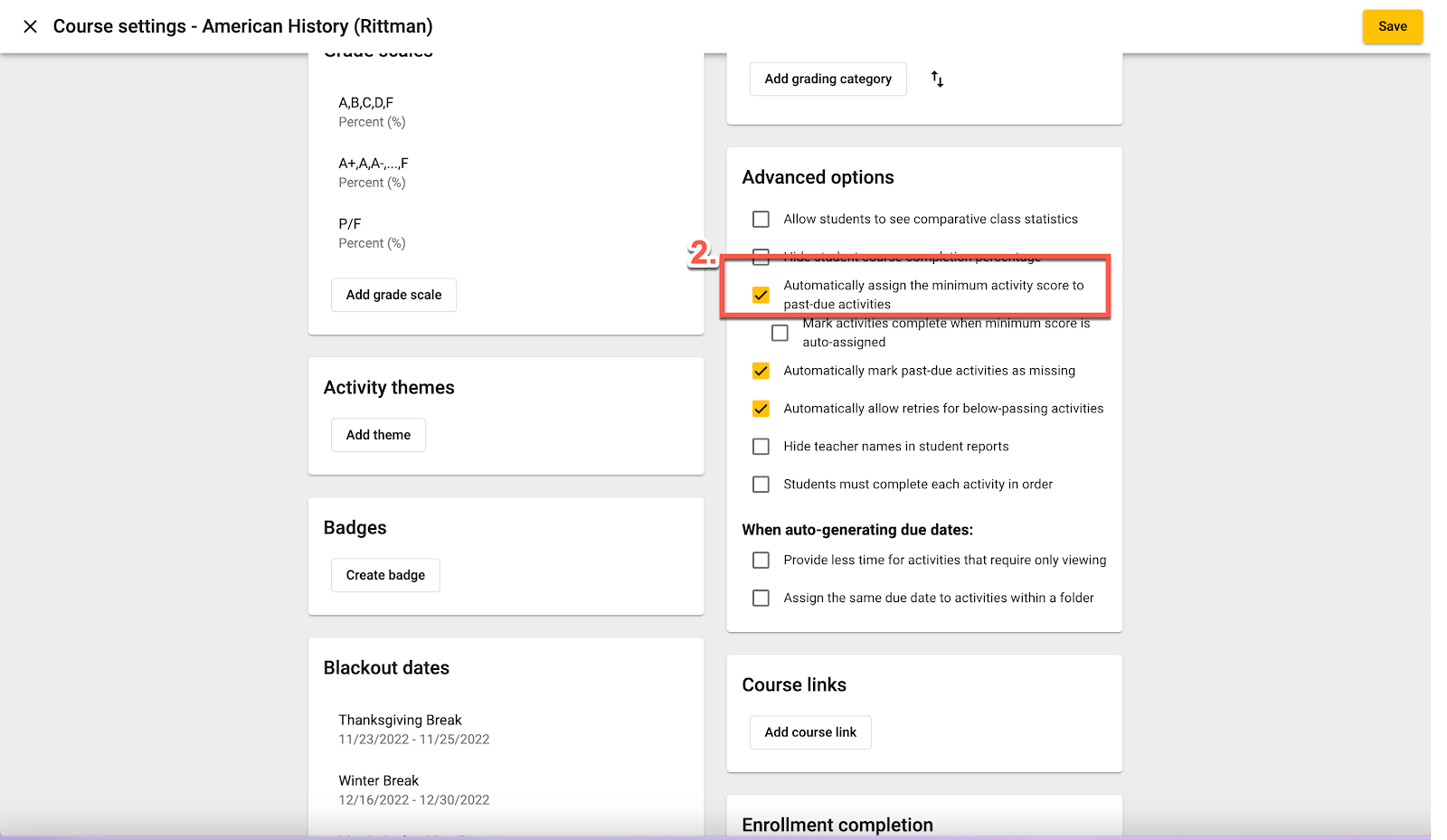
Task: Check Mark activities complete when auto-assigned
Action: click(780, 334)
